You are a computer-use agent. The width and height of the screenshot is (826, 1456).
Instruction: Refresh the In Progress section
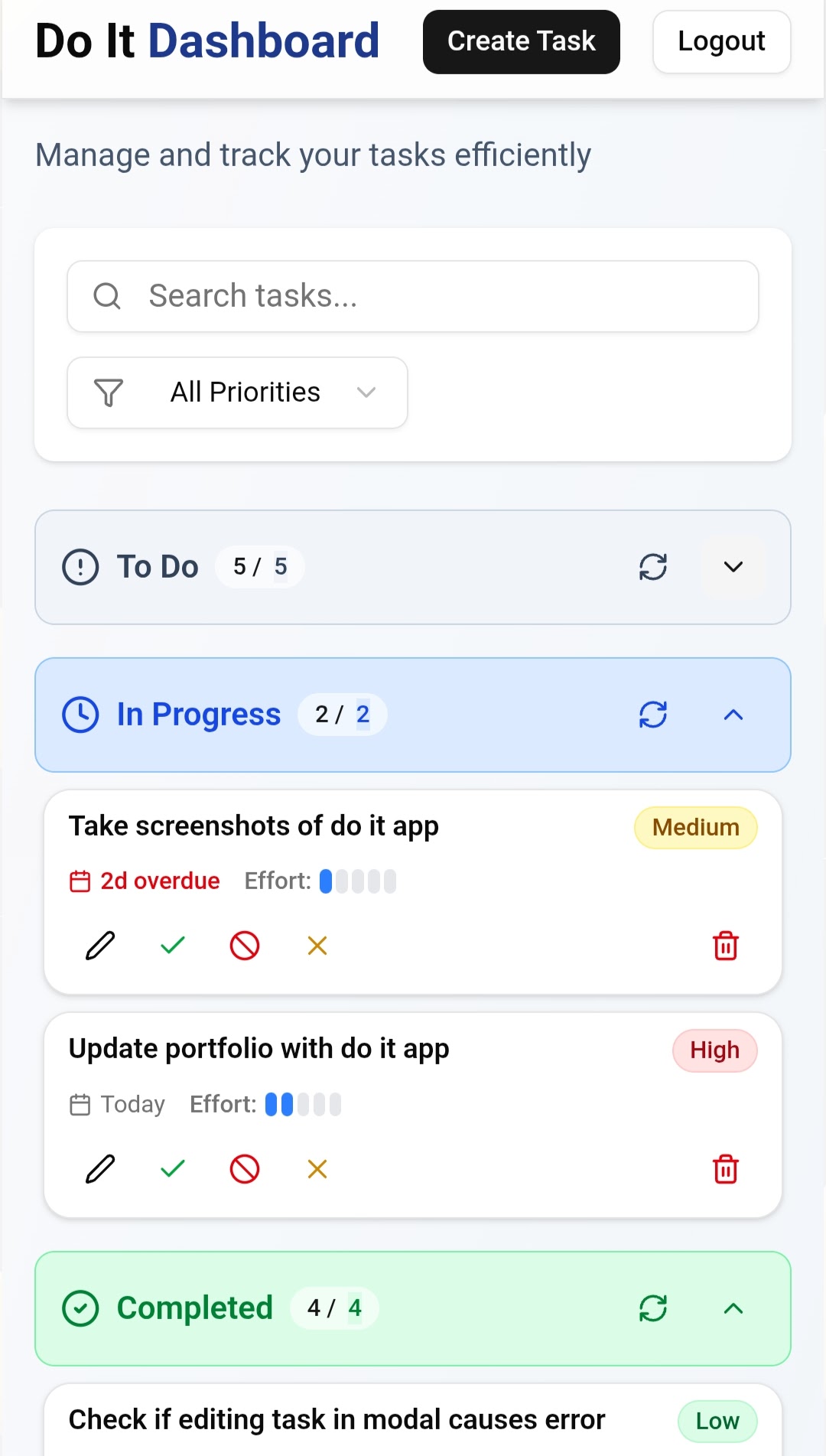click(653, 715)
